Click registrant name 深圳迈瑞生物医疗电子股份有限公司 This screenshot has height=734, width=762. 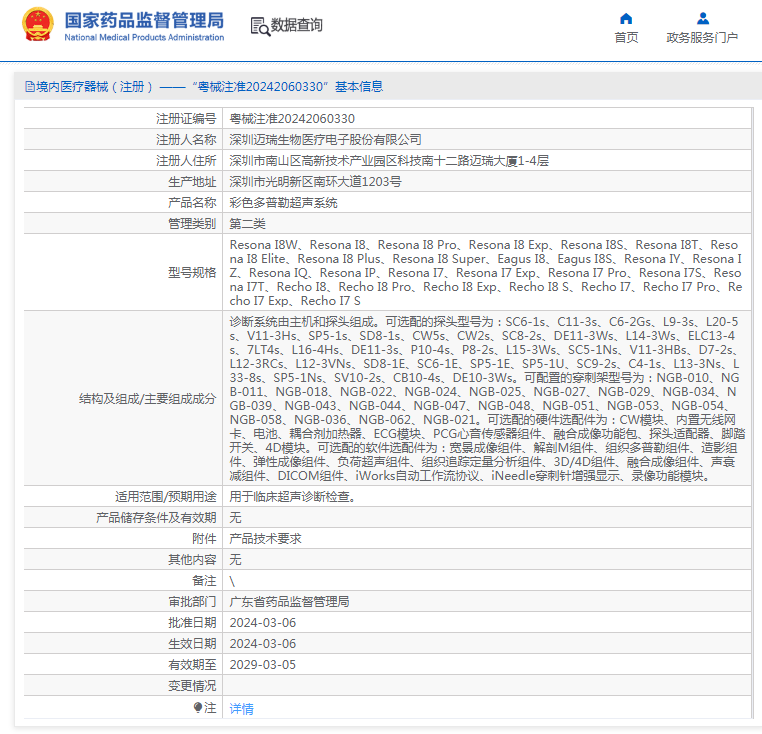pos(325,139)
